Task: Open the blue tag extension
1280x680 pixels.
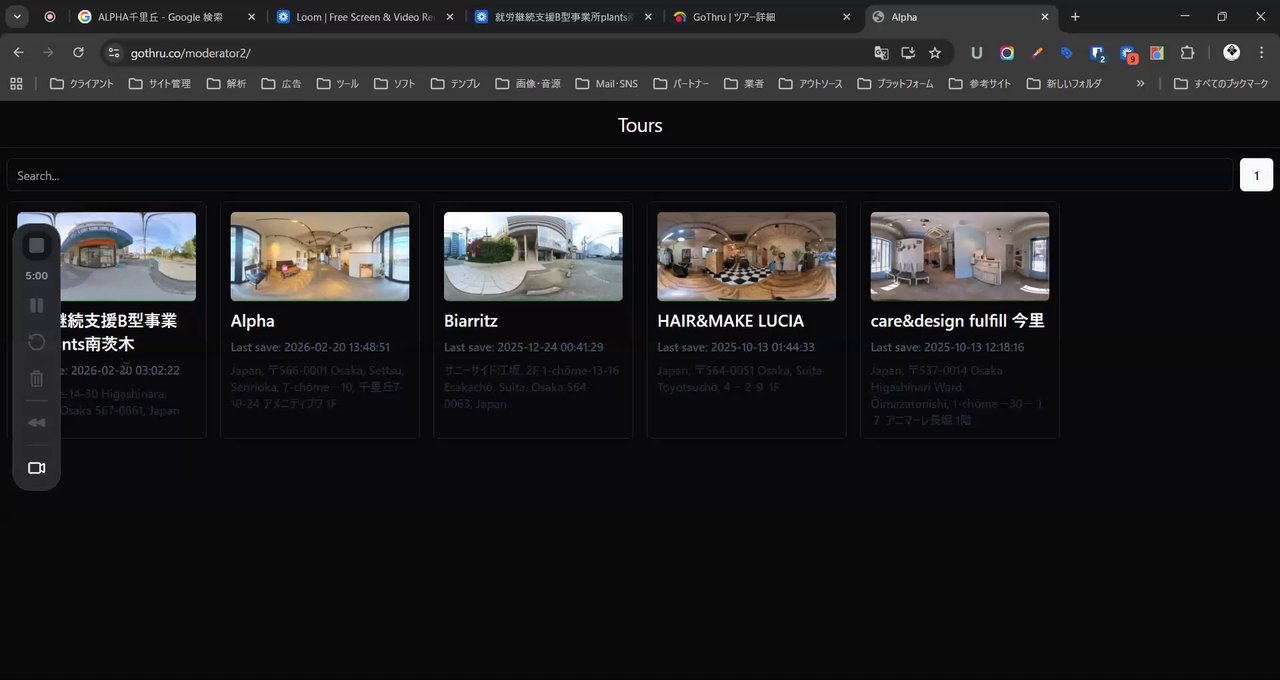Action: [1067, 53]
